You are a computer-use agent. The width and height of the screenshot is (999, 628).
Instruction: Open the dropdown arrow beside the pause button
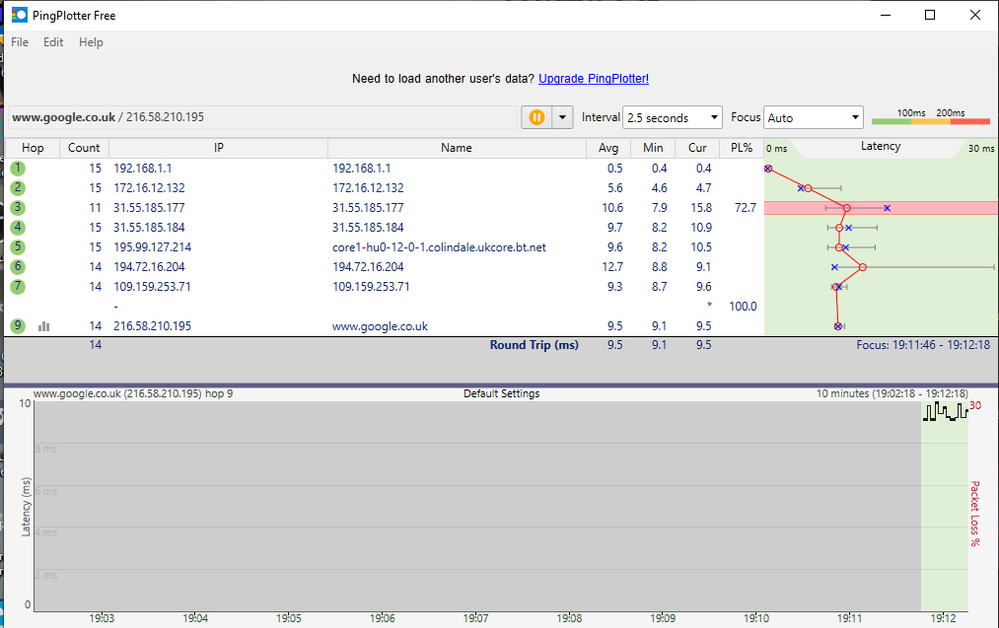[561, 117]
